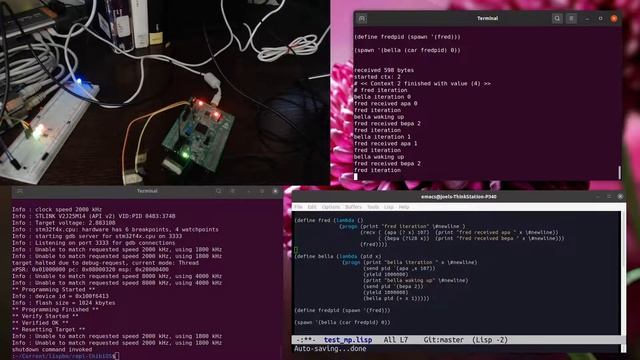The image size is (640, 360).
Task: Click the emacs window title bar
Action: pyautogui.click(x=459, y=196)
